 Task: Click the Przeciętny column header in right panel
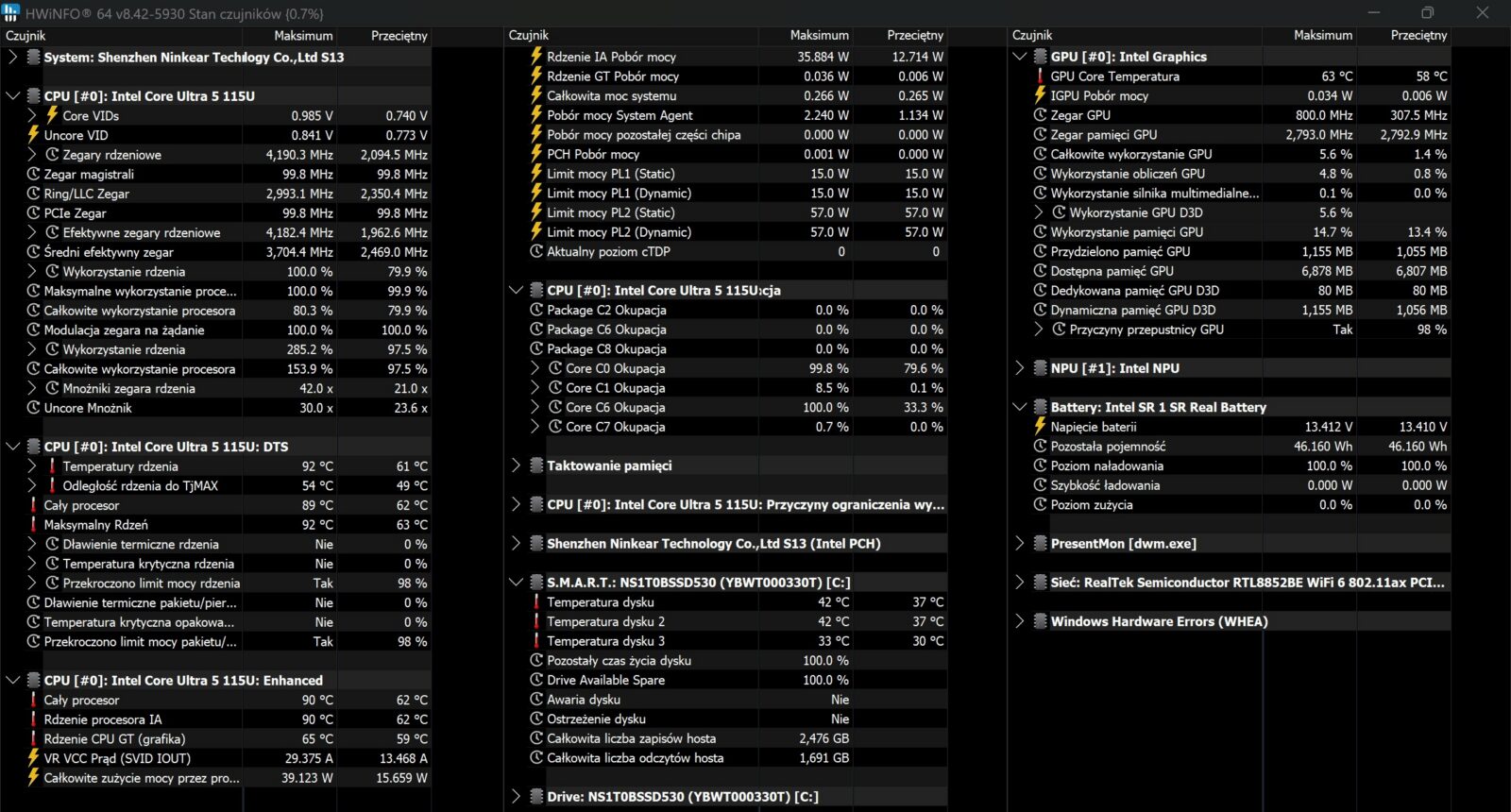coord(1418,35)
